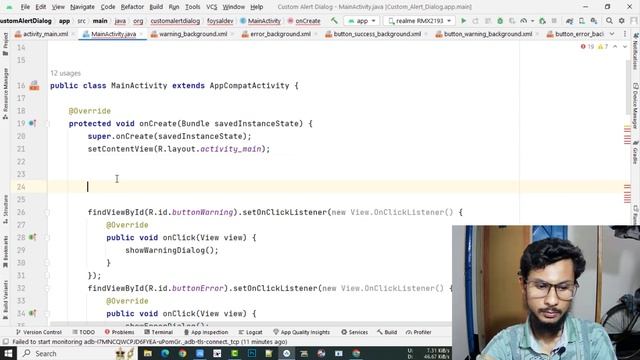This screenshot has width=640, height=360.
Task: Open Windows Start menu
Action: [x=8, y=353]
